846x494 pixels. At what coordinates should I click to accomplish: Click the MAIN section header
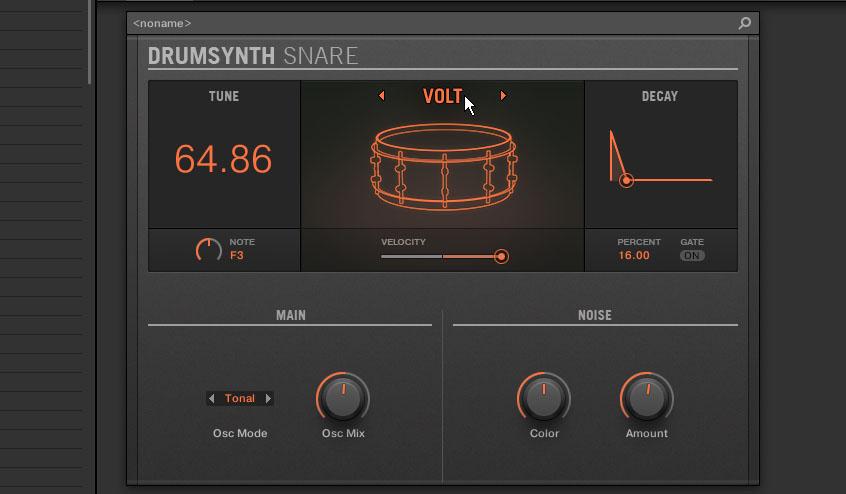tap(291, 315)
